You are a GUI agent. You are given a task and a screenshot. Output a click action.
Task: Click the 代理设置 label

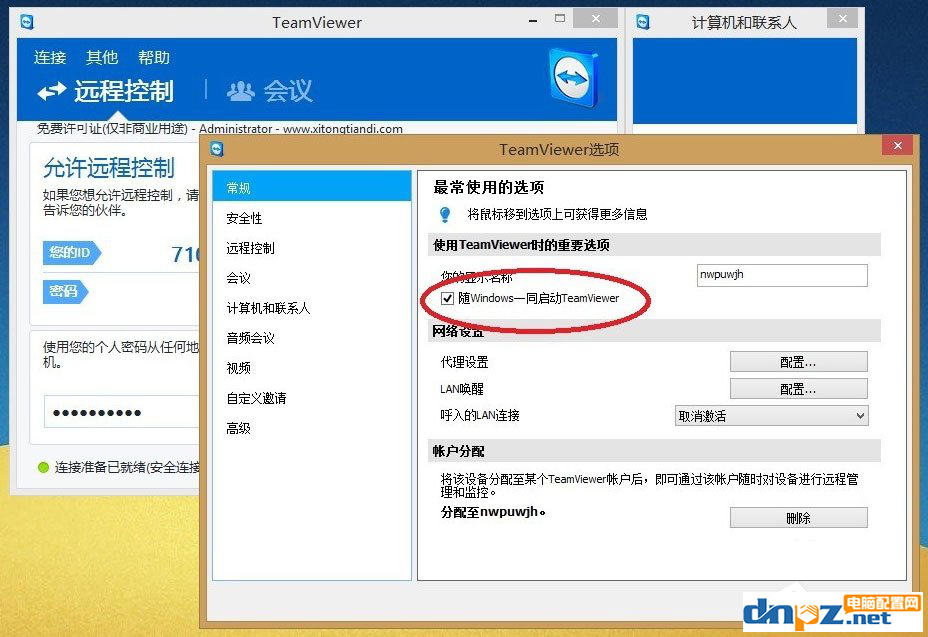pos(465,362)
